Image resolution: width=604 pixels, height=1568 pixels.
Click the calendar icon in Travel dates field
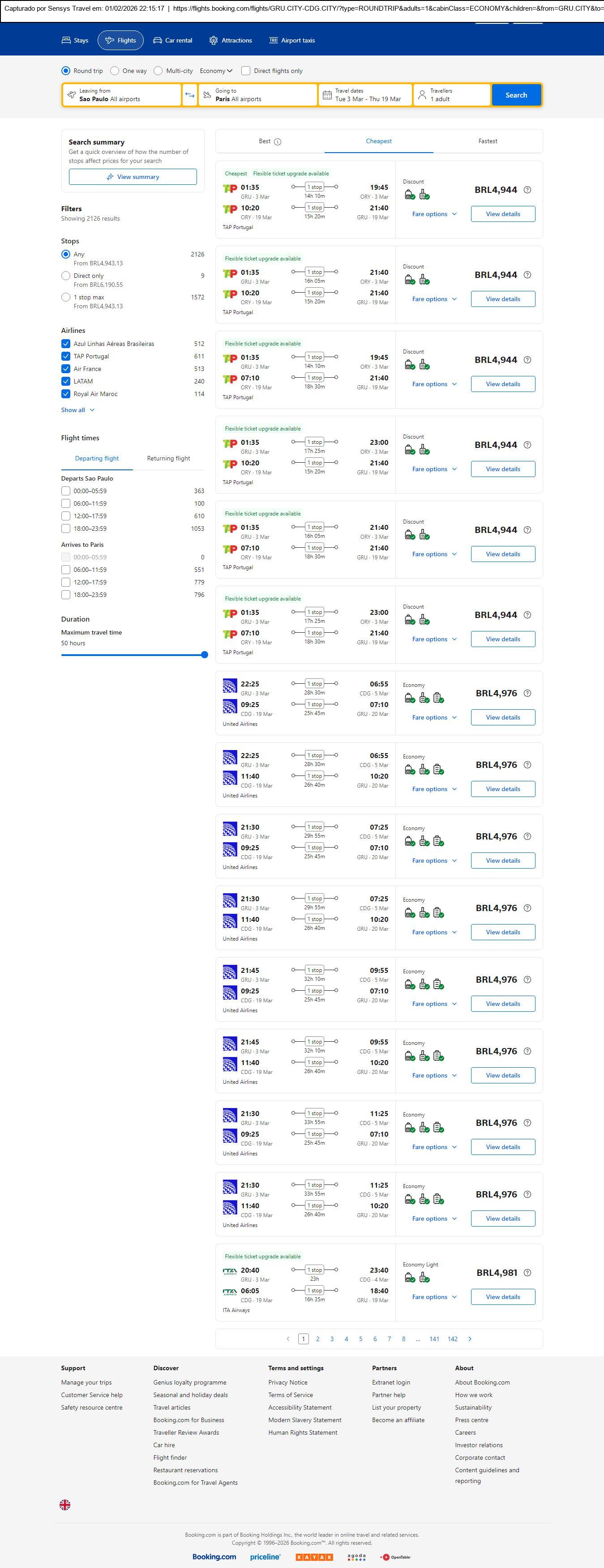(x=327, y=95)
